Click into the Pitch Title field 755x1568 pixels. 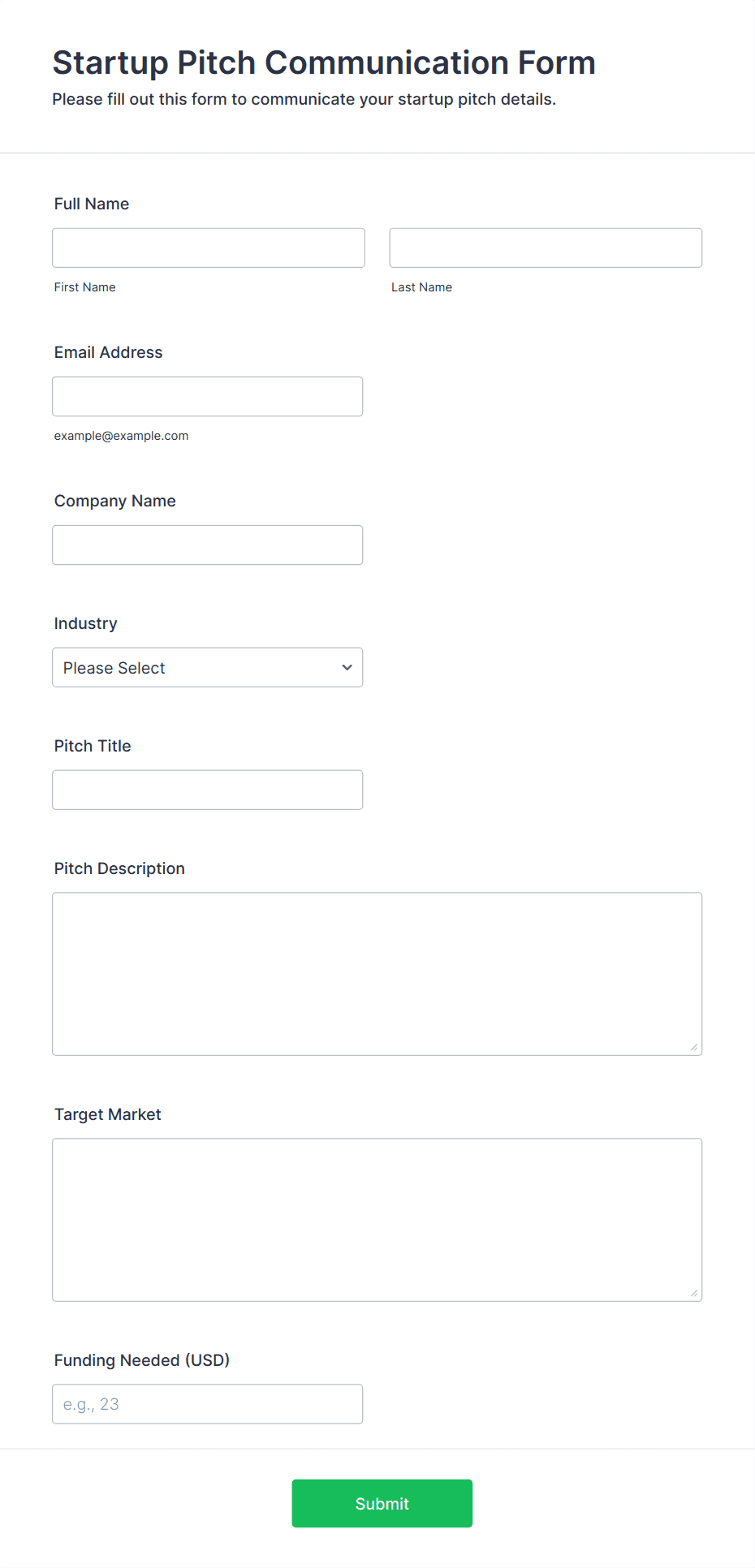[x=208, y=790]
